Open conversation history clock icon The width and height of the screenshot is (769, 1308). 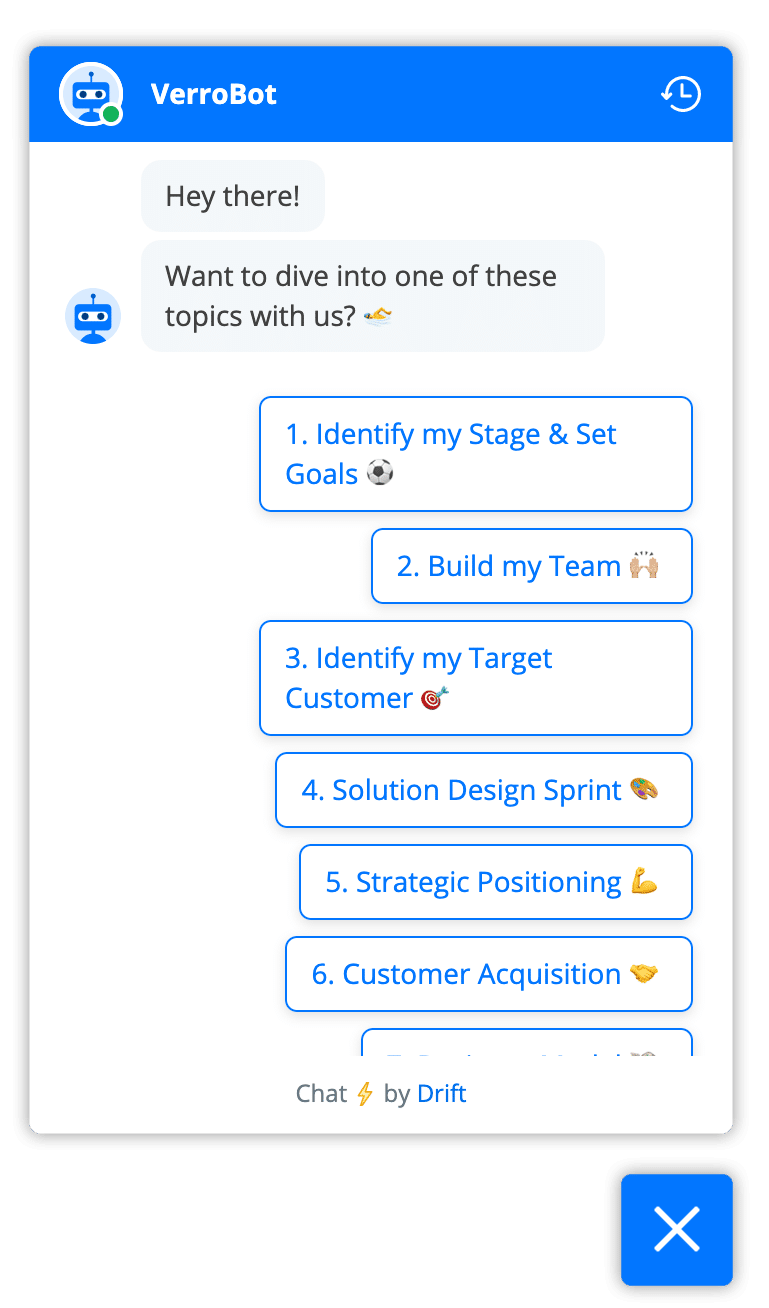point(681,94)
